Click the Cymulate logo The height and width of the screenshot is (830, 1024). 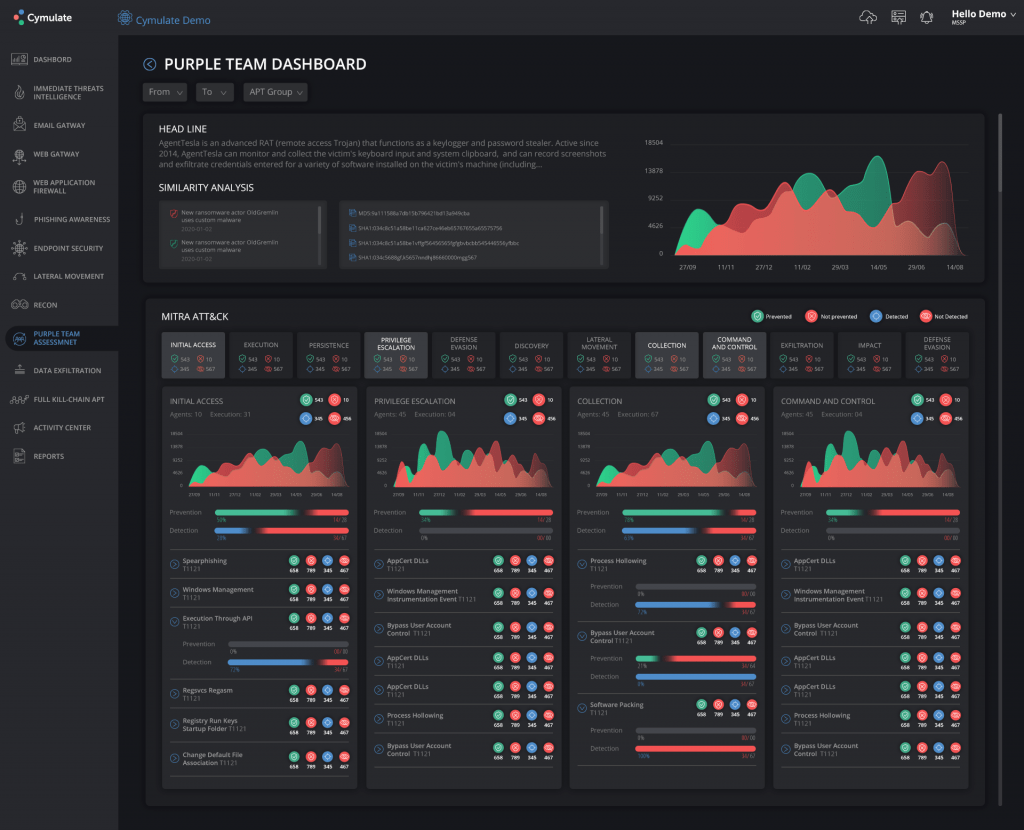pyautogui.click(x=43, y=18)
